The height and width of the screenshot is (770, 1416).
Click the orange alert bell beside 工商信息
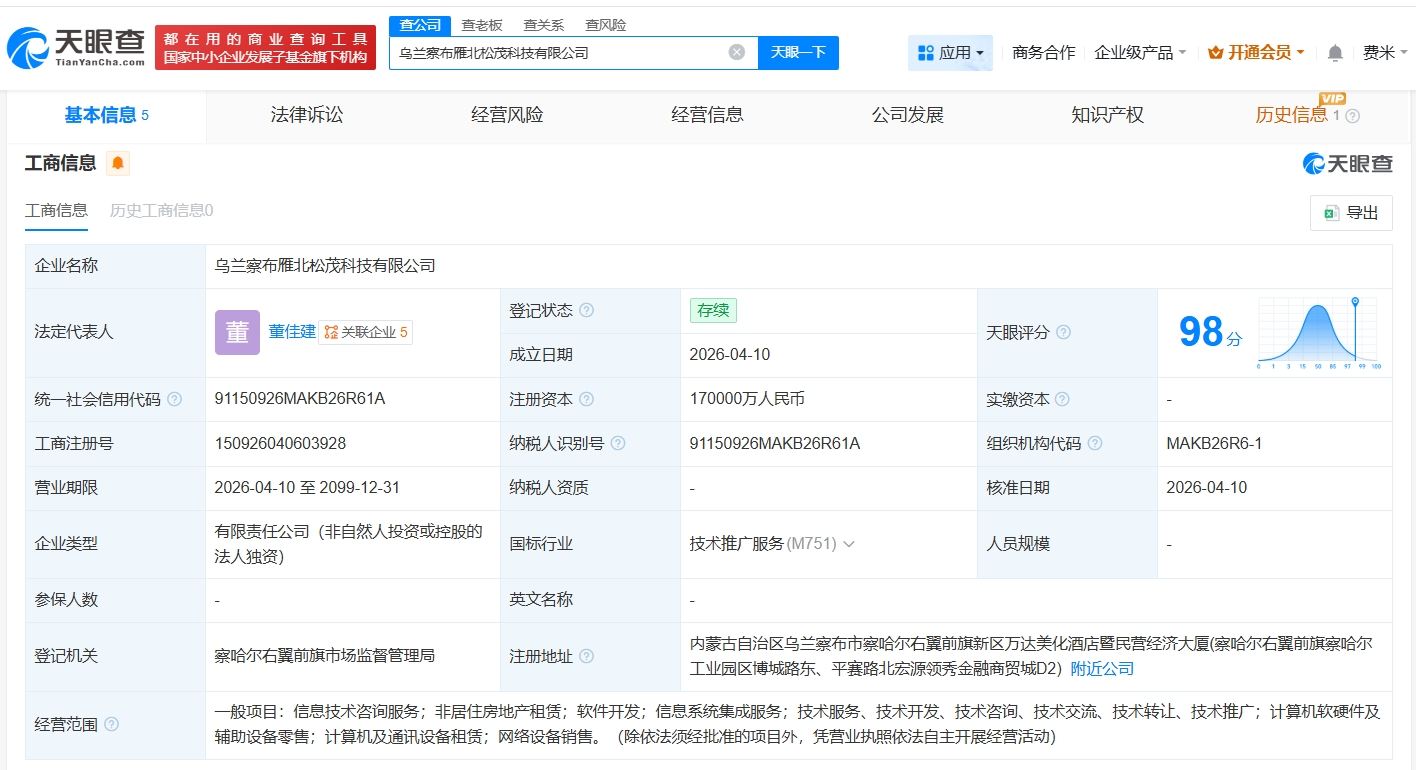117,163
